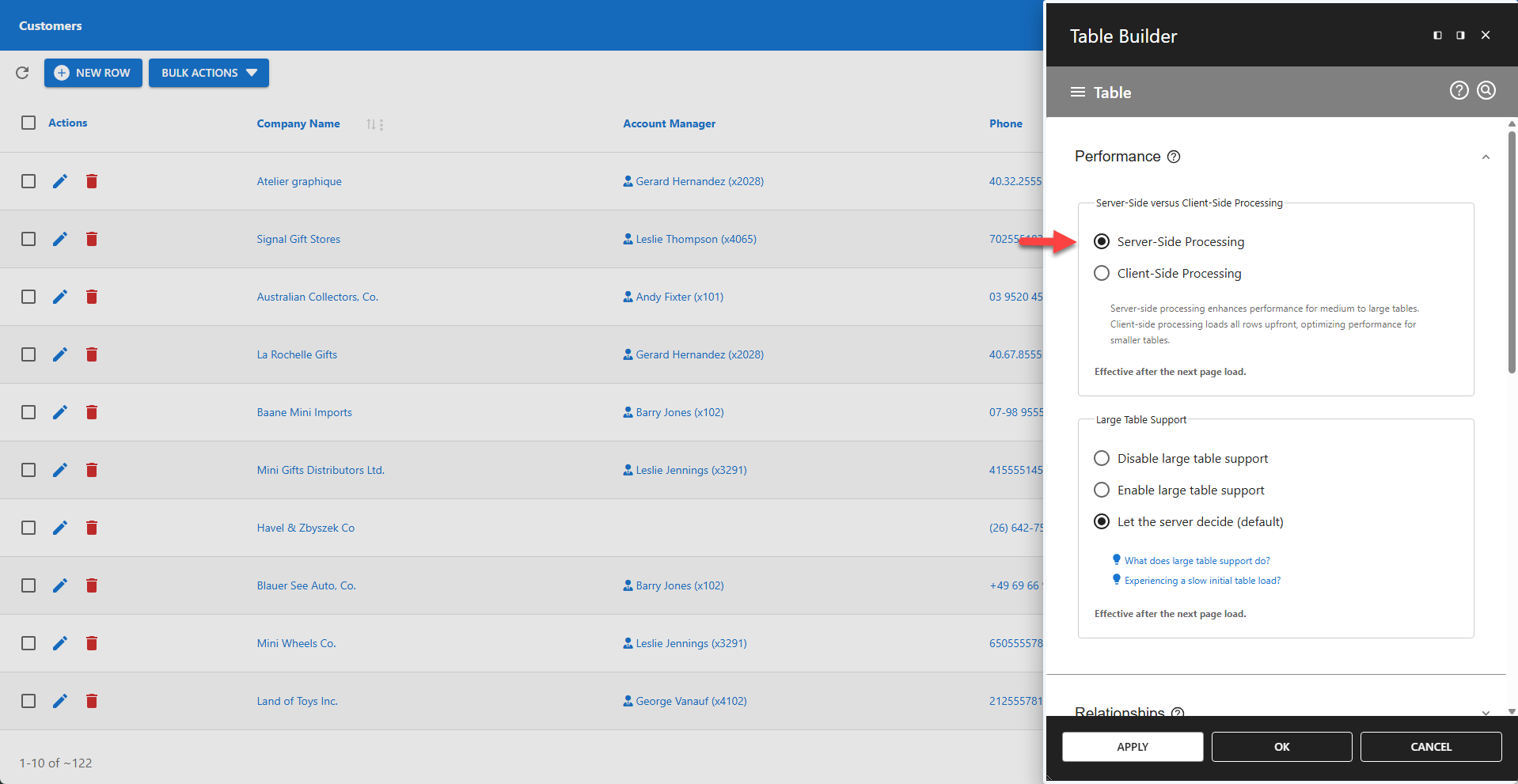Open the Table section hamburger menu
Screen dimensions: 1518x784
coord(1078,91)
